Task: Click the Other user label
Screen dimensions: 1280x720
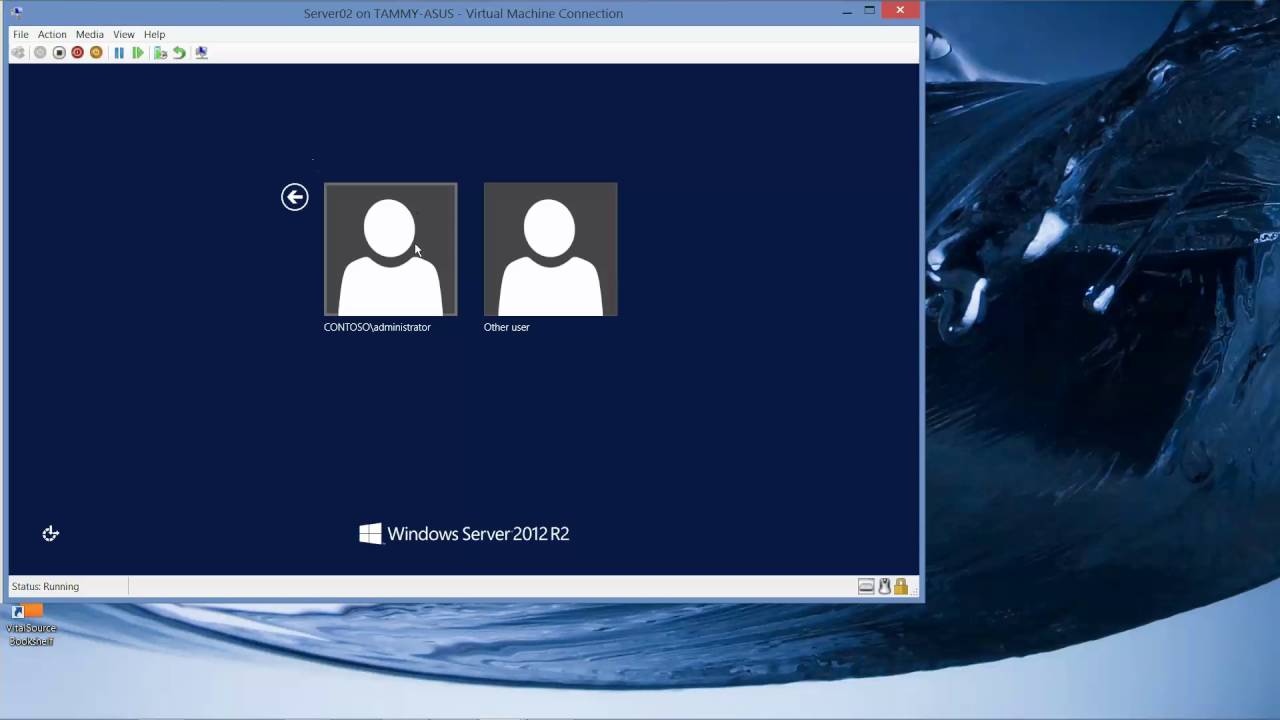Action: point(507,327)
